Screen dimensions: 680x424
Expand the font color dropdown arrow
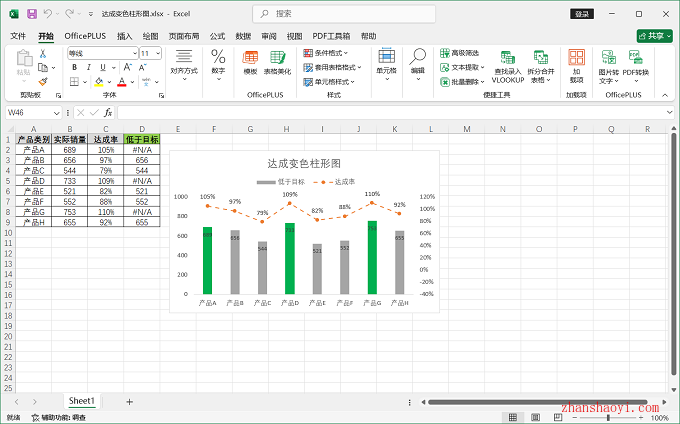[132, 82]
